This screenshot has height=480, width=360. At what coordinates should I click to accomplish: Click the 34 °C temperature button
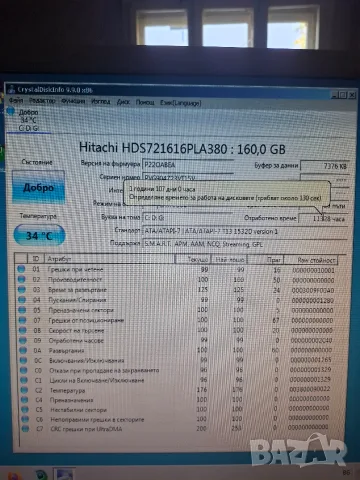(x=39, y=236)
